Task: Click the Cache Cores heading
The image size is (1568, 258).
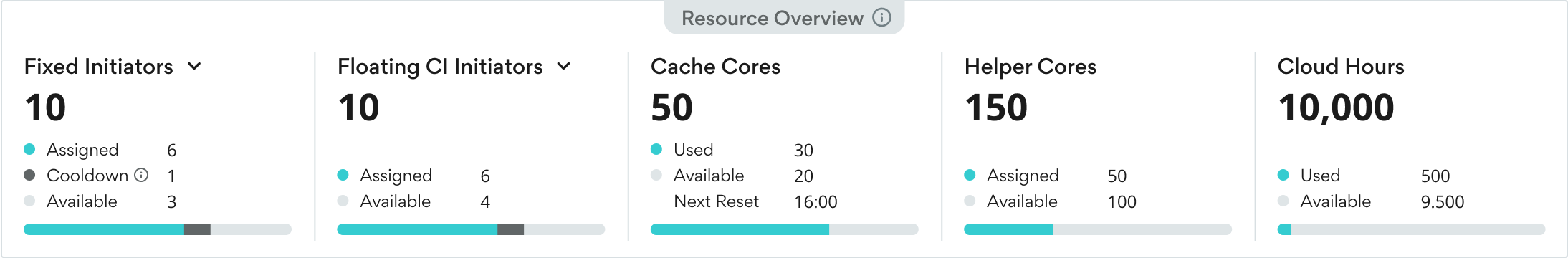Action: pos(715,66)
